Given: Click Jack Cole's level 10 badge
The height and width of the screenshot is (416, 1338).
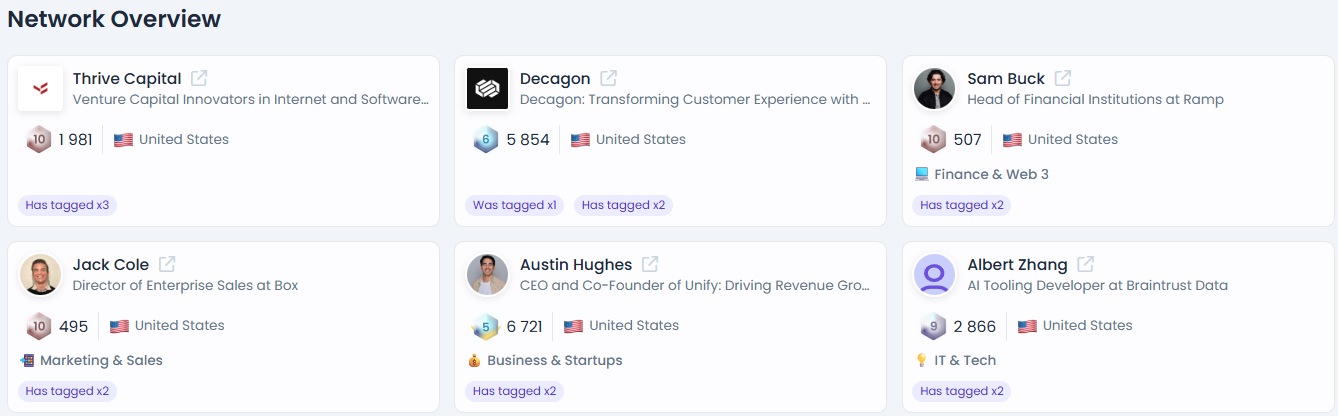Looking at the screenshot, I should pos(38,326).
